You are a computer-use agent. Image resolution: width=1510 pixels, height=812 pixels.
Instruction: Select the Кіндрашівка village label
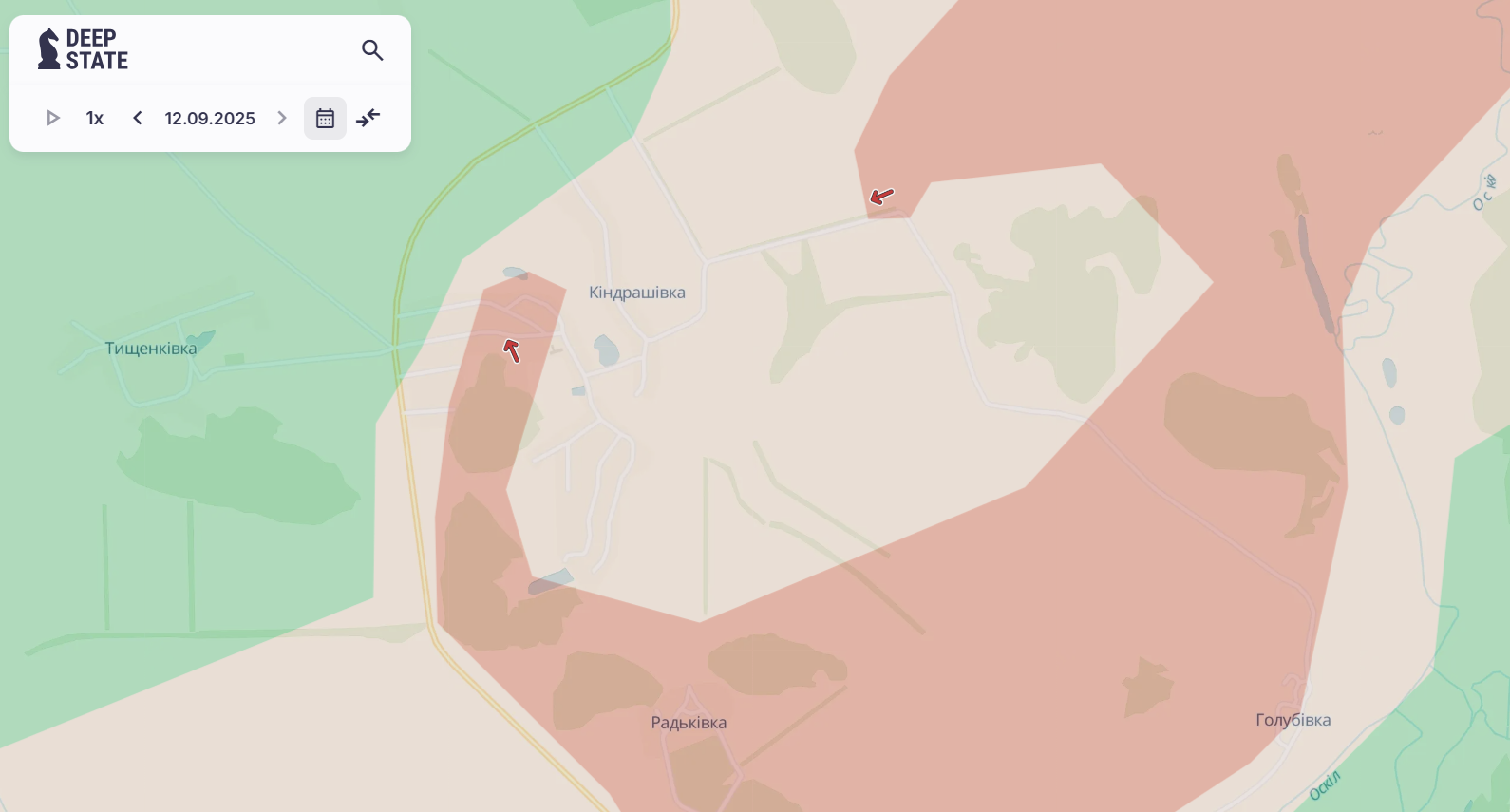(637, 293)
